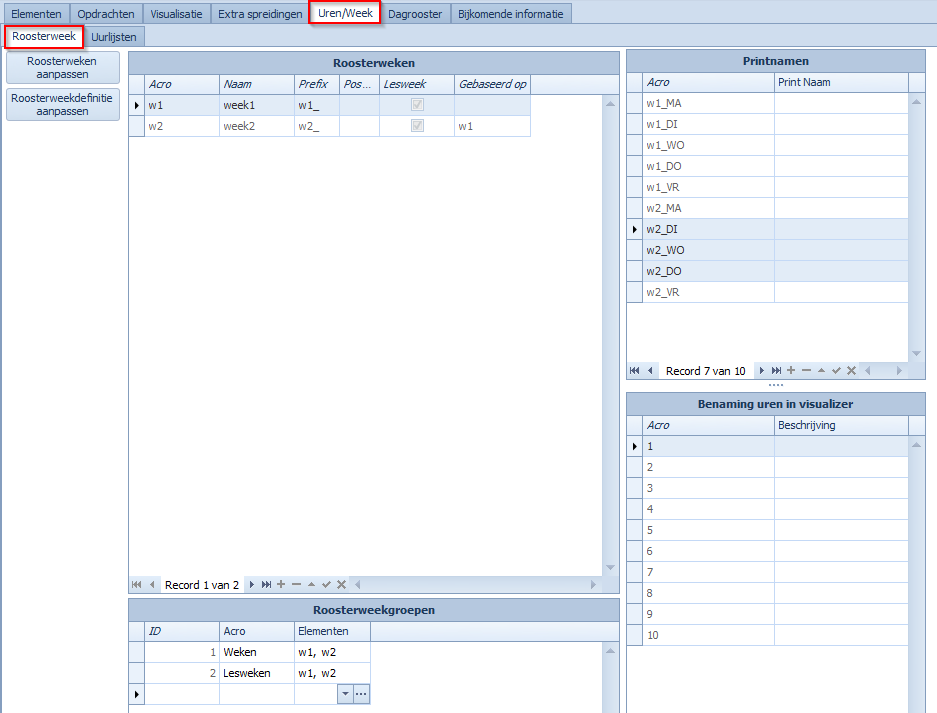The width and height of the screenshot is (937, 713).
Task: Toggle Lesweek checkbox for week2 row
Action: click(x=417, y=126)
